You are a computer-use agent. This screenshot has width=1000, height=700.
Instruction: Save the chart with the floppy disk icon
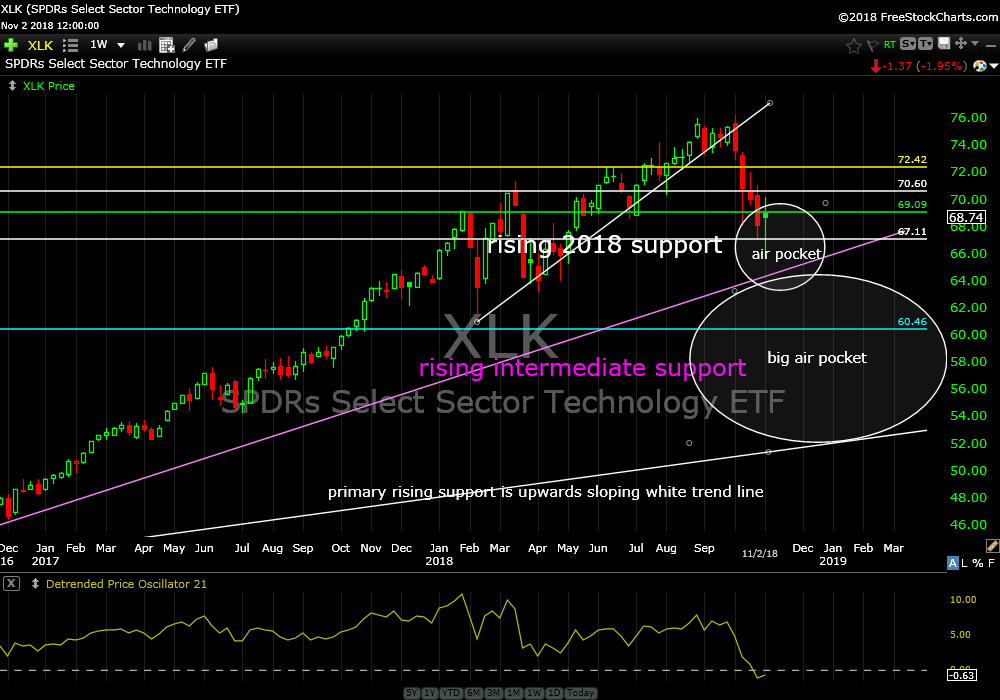944,45
